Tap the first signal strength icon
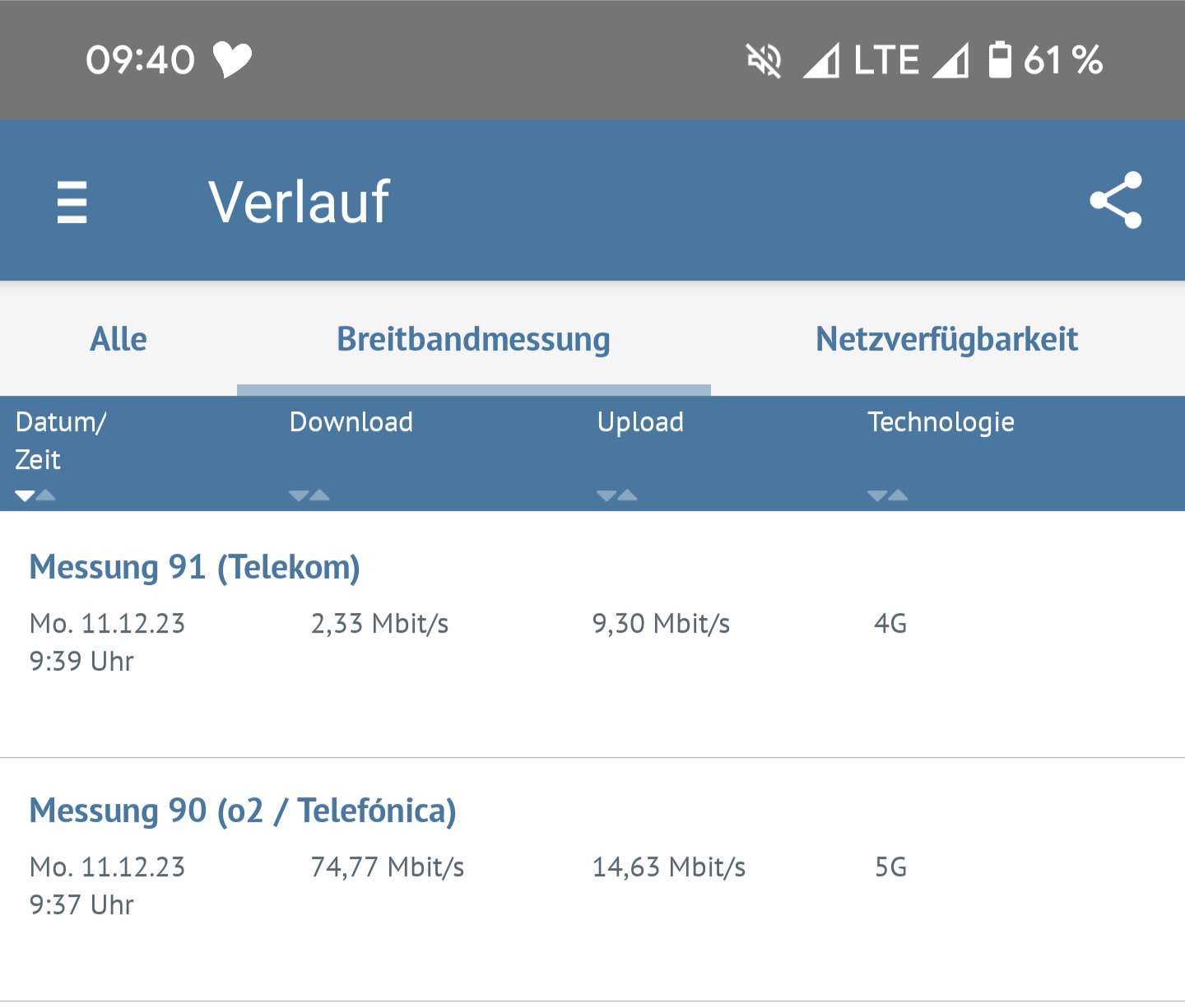Screen dimensions: 1185x1008 tap(820, 61)
